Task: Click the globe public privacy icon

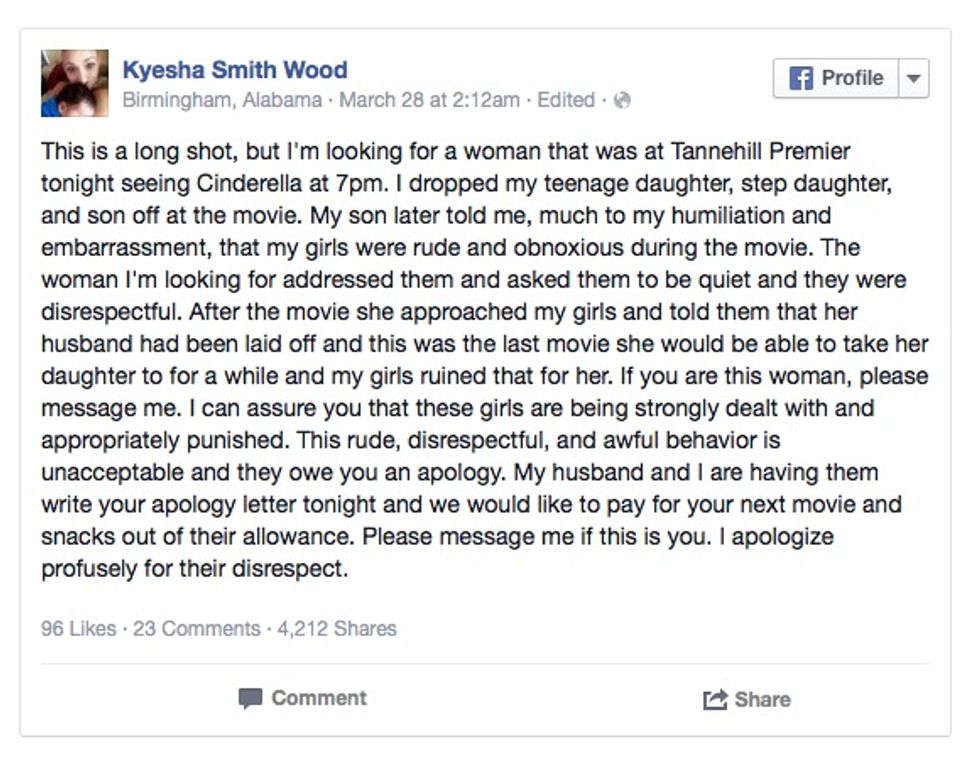Action: (x=622, y=100)
